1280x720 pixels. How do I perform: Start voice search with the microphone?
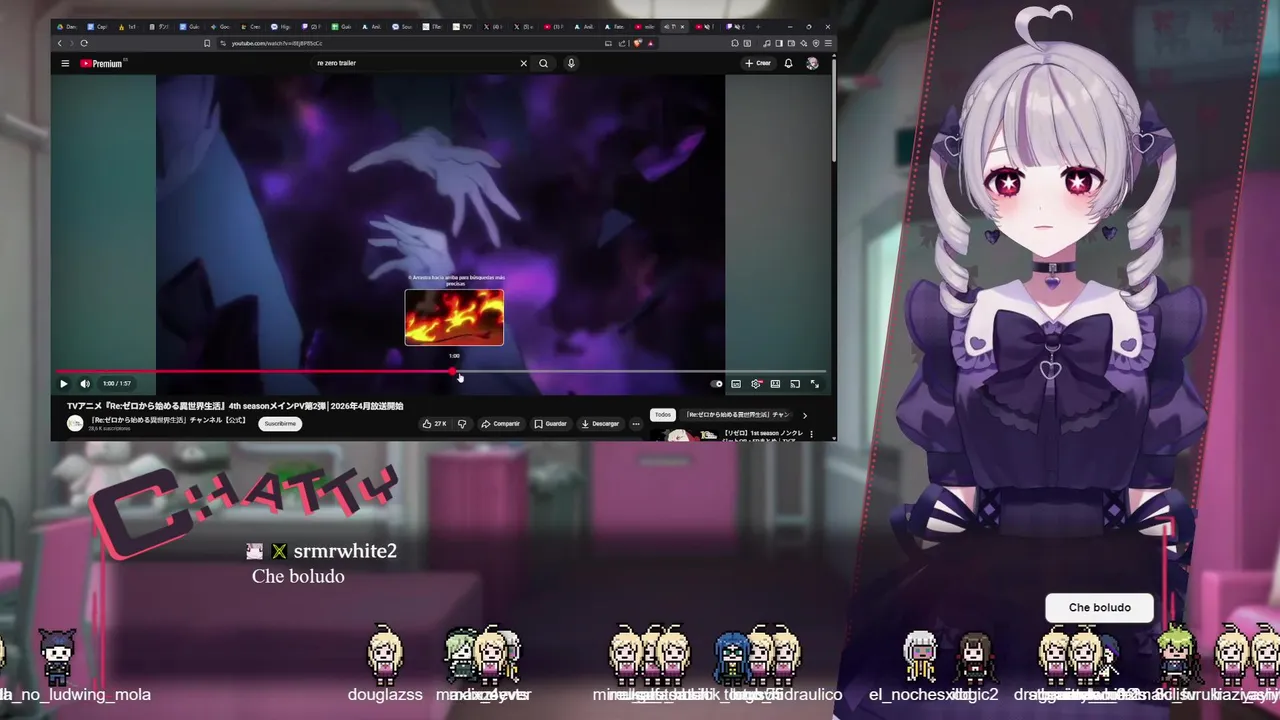click(x=571, y=63)
